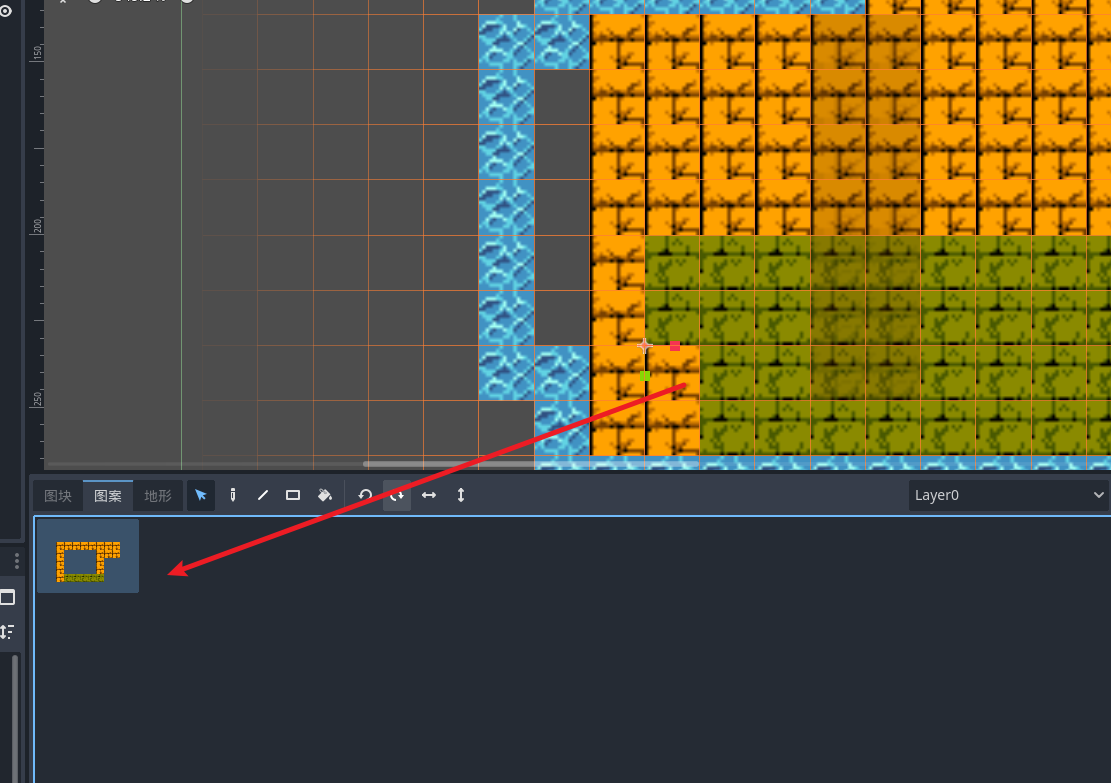Switch to the 图案 tab

click(x=108, y=496)
